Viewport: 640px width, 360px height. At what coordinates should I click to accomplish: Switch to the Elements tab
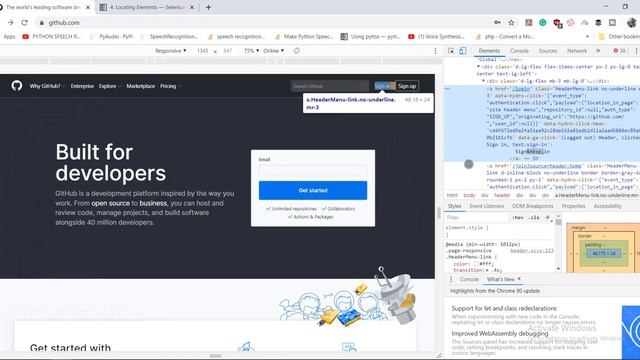click(489, 51)
